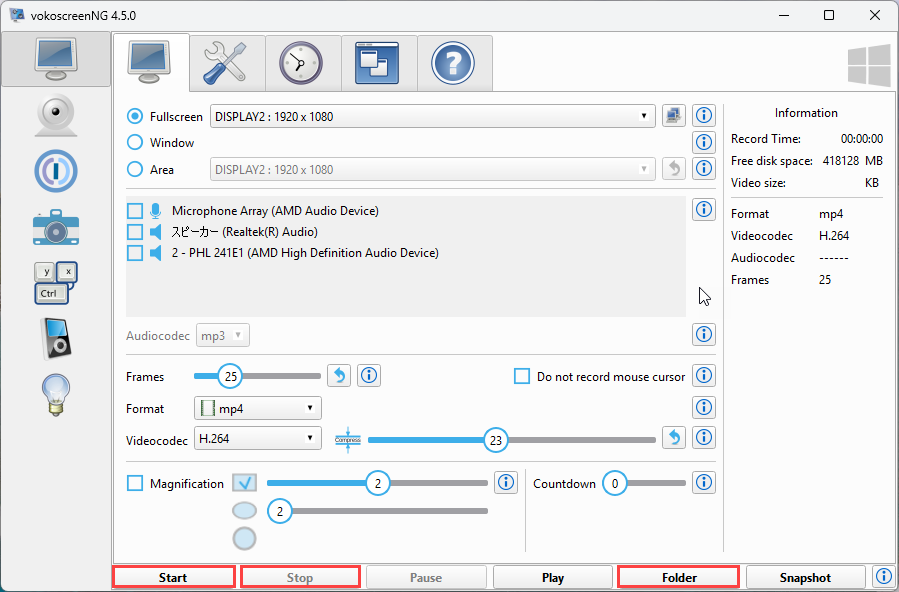Viewport: 899px width, 592px height.
Task: Click the Compress icon beside quality slider
Action: pos(347,440)
